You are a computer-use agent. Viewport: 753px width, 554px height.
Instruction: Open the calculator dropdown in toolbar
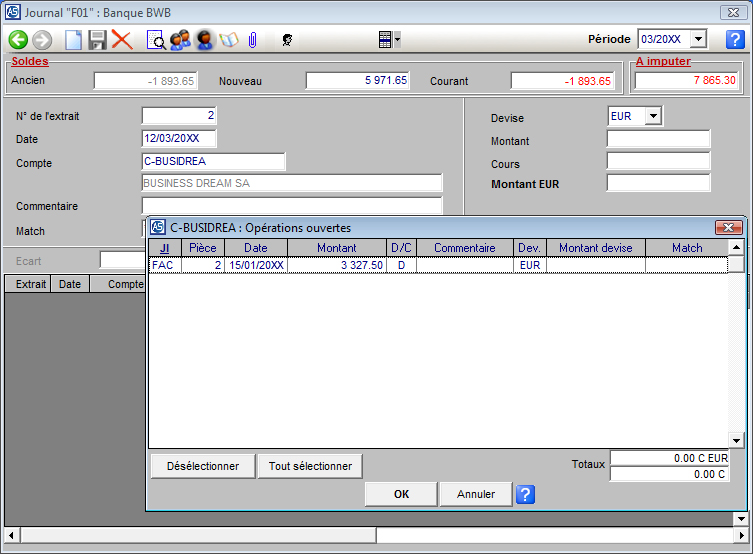click(x=397, y=40)
